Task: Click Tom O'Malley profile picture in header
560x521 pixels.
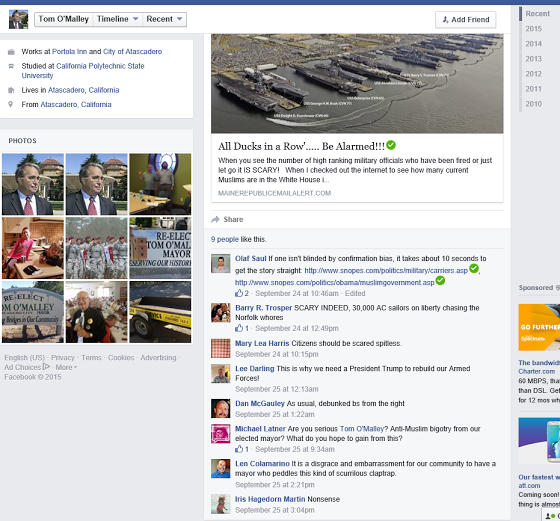Action: click(18, 19)
